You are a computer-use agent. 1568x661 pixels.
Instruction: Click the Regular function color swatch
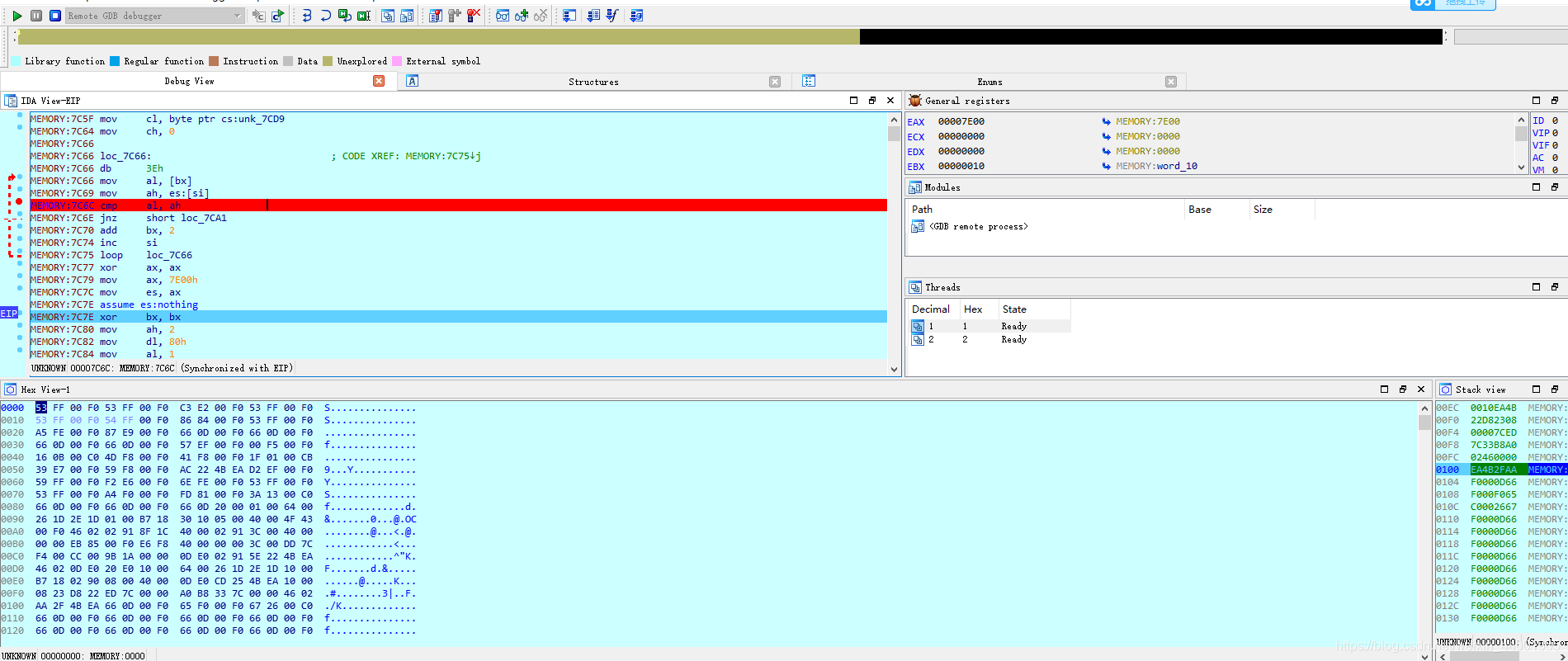point(115,61)
